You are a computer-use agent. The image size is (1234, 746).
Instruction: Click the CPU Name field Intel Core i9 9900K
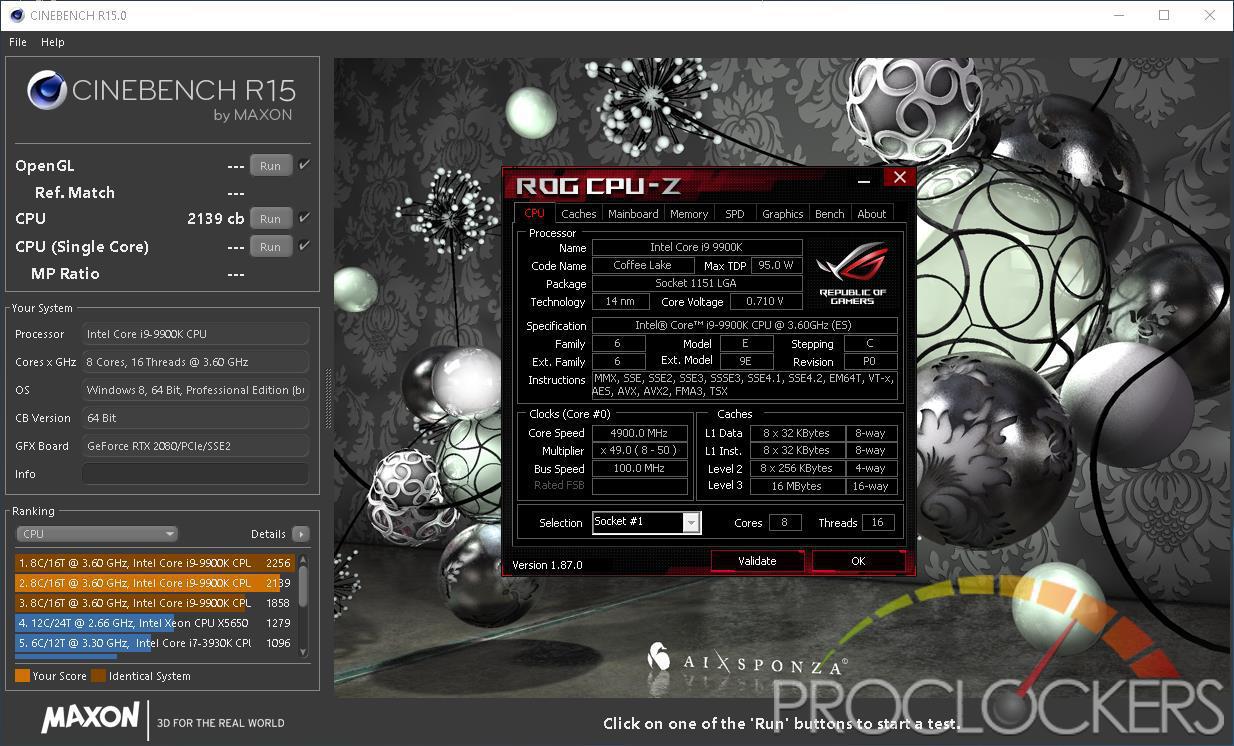click(x=697, y=248)
